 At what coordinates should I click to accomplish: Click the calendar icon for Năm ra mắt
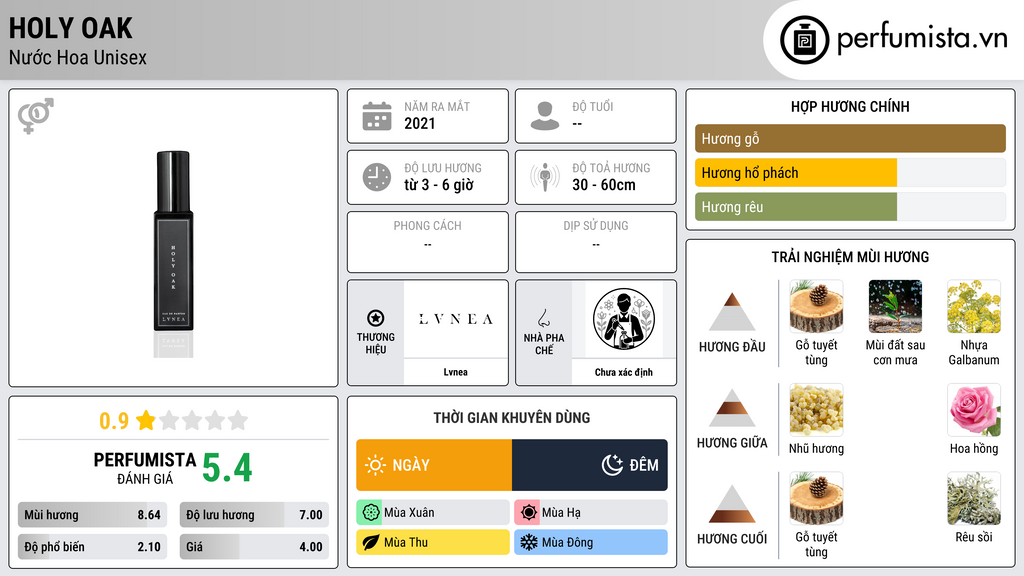(377, 116)
